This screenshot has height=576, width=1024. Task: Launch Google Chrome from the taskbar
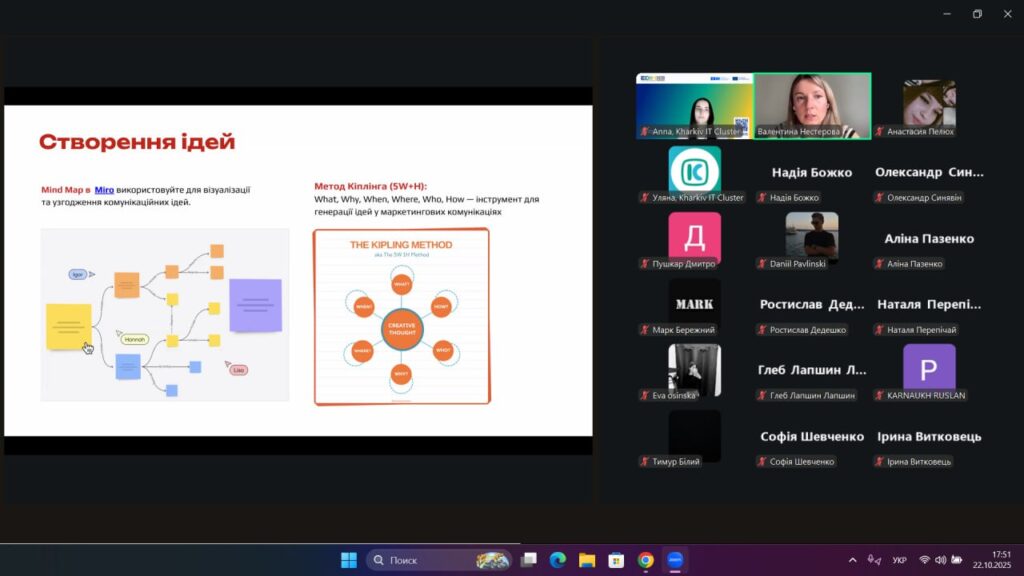tap(646, 560)
